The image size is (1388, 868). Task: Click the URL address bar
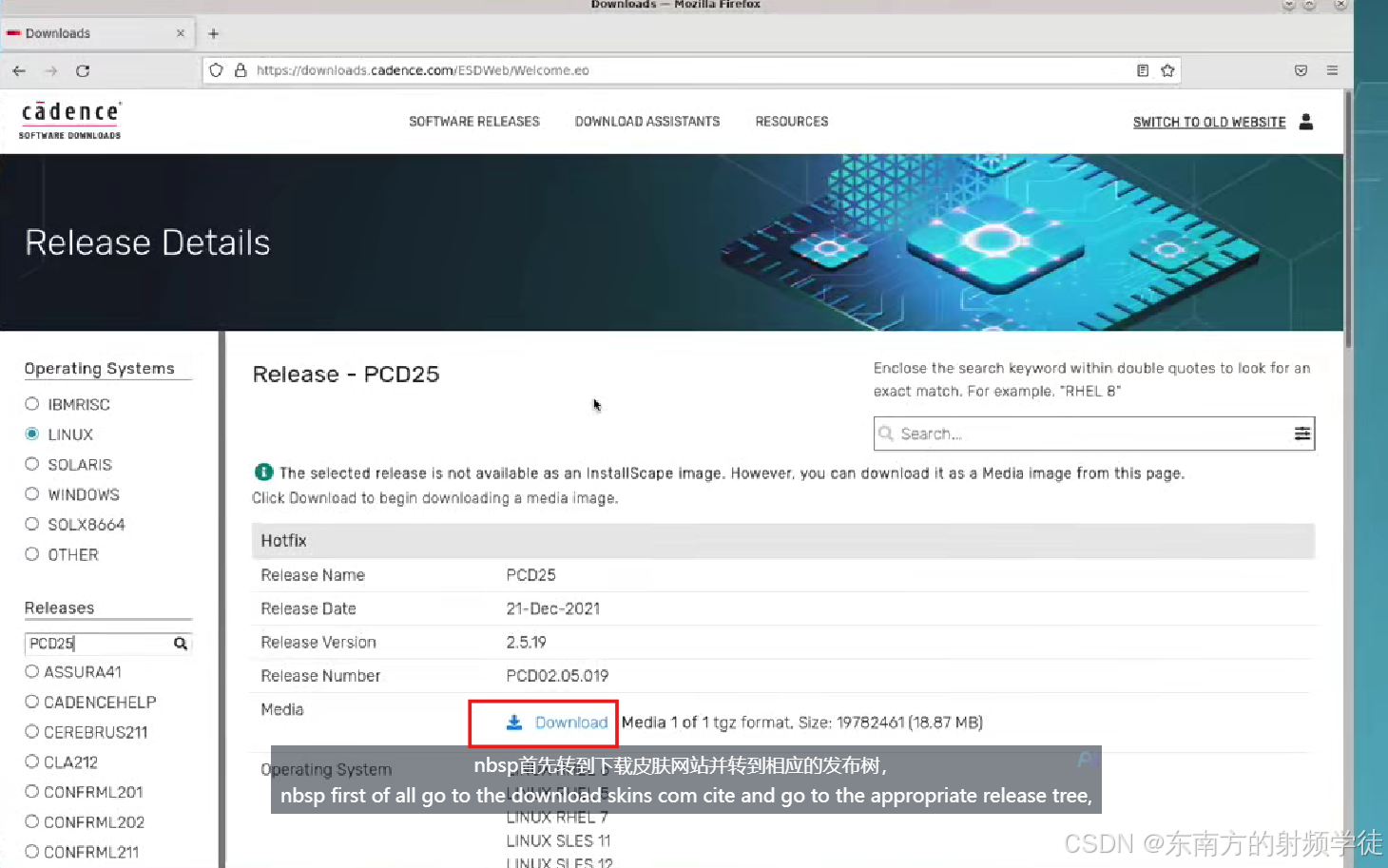click(691, 70)
